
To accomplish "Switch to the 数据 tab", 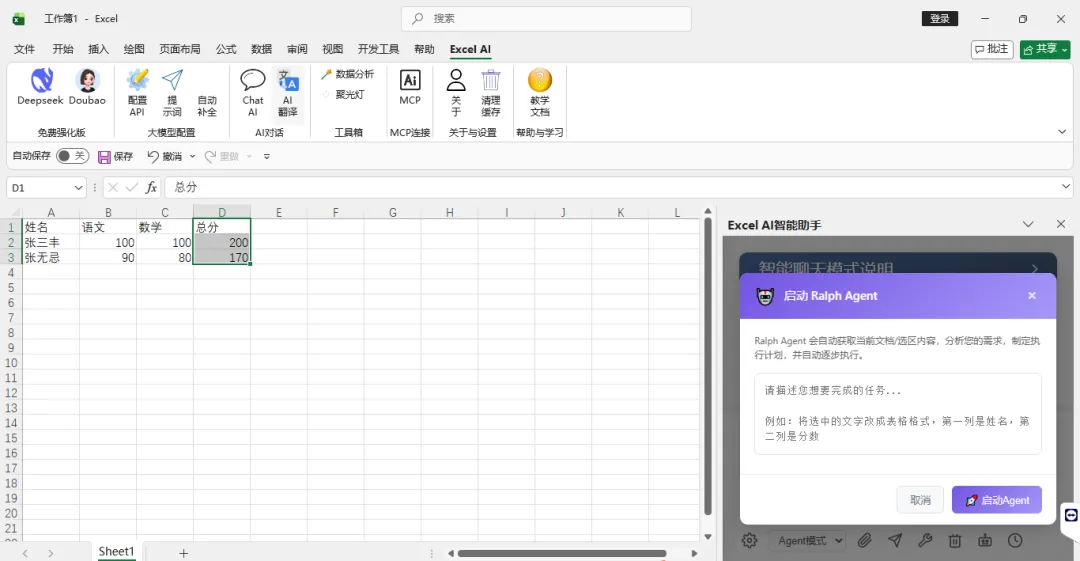I will 262,49.
